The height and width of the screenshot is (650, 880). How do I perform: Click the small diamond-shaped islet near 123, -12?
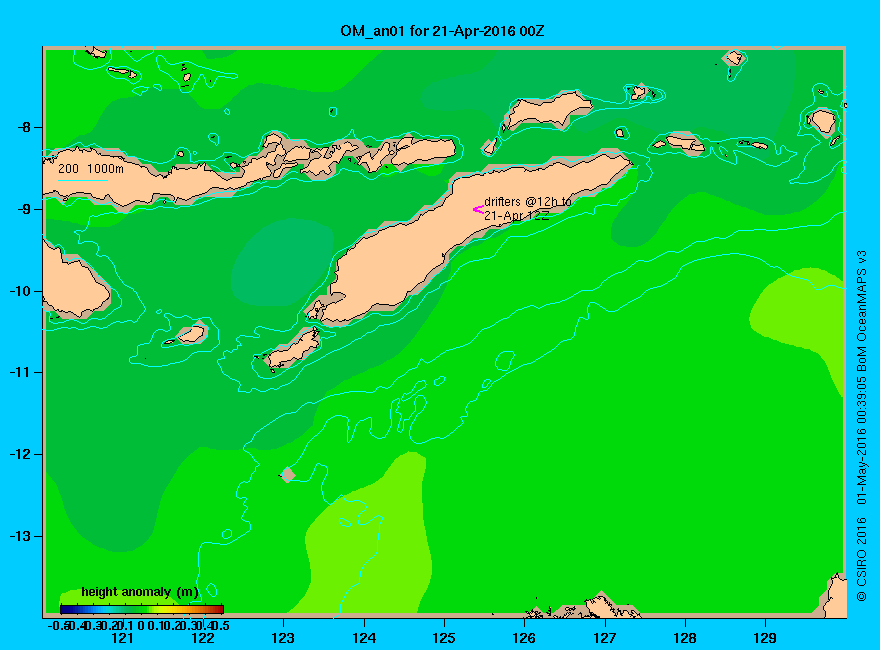pos(288,475)
